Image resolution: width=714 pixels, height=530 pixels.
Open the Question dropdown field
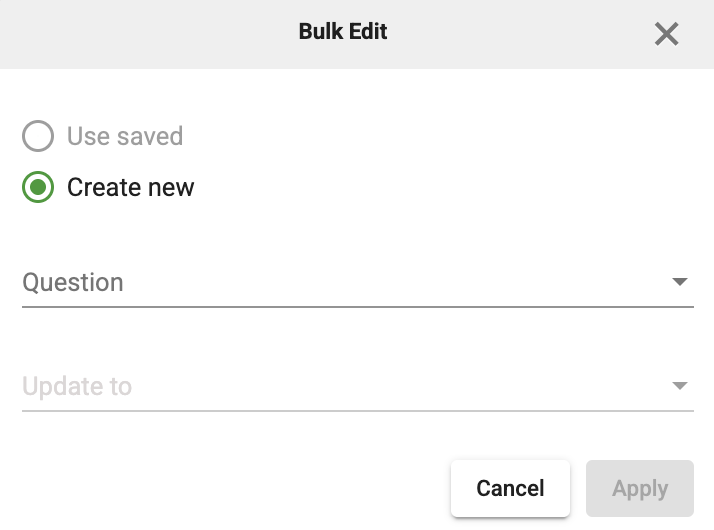(358, 282)
